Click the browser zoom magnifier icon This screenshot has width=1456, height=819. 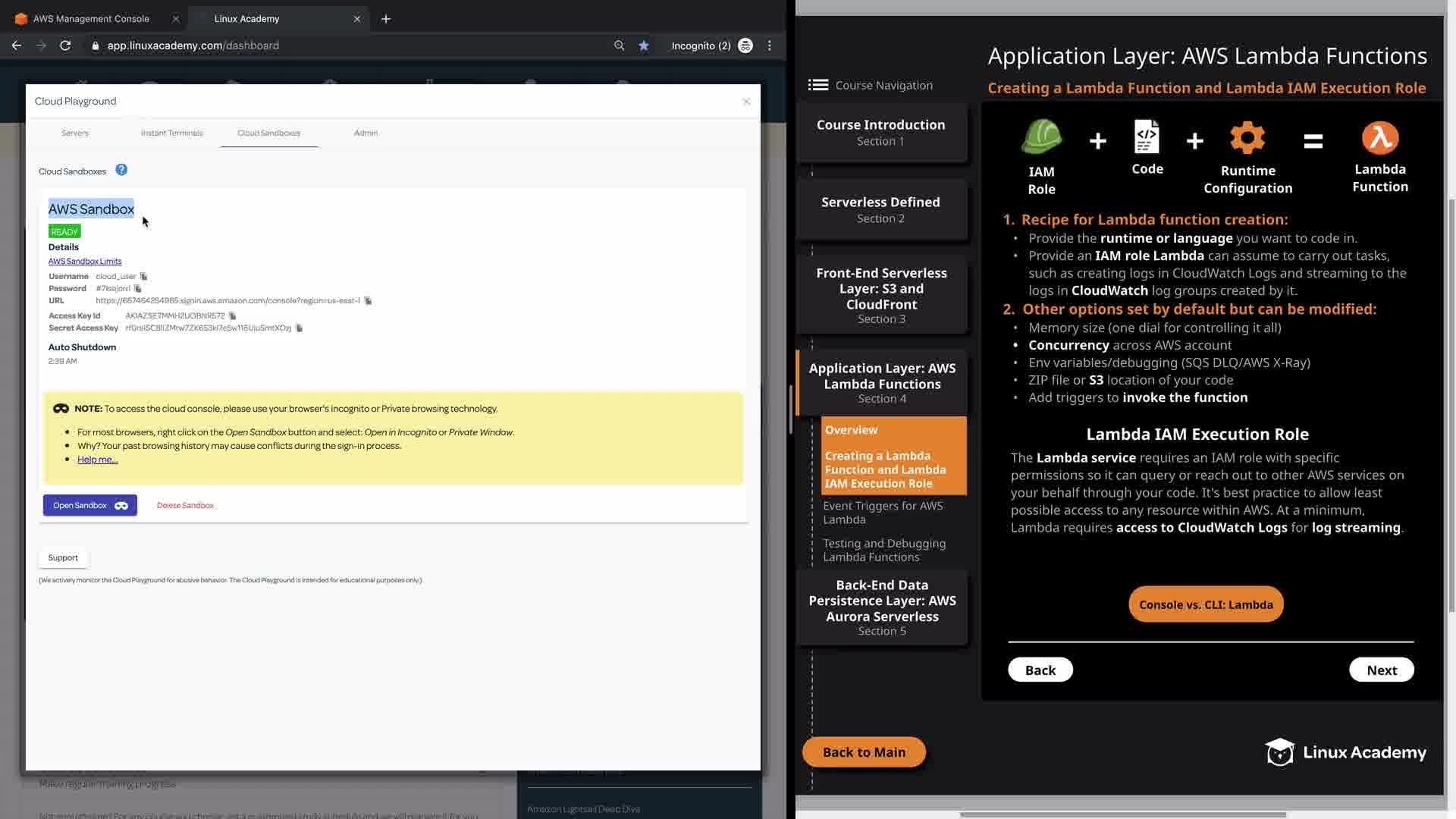(x=620, y=45)
